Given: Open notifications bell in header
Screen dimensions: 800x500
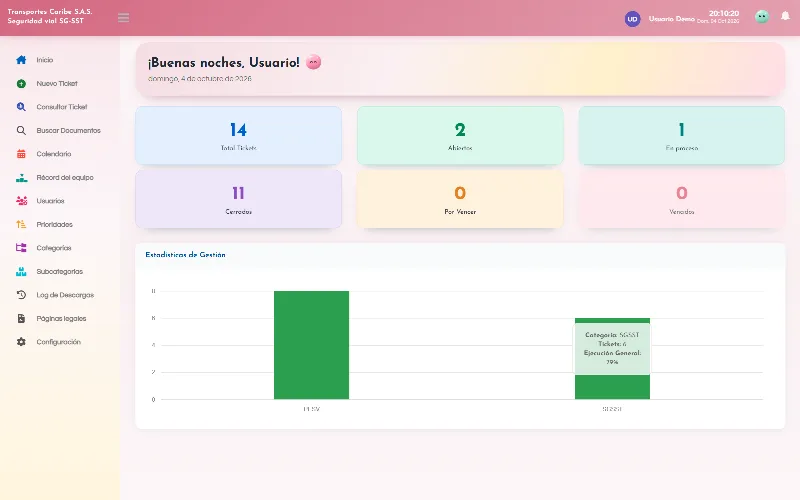Looking at the screenshot, I should [x=785, y=16].
